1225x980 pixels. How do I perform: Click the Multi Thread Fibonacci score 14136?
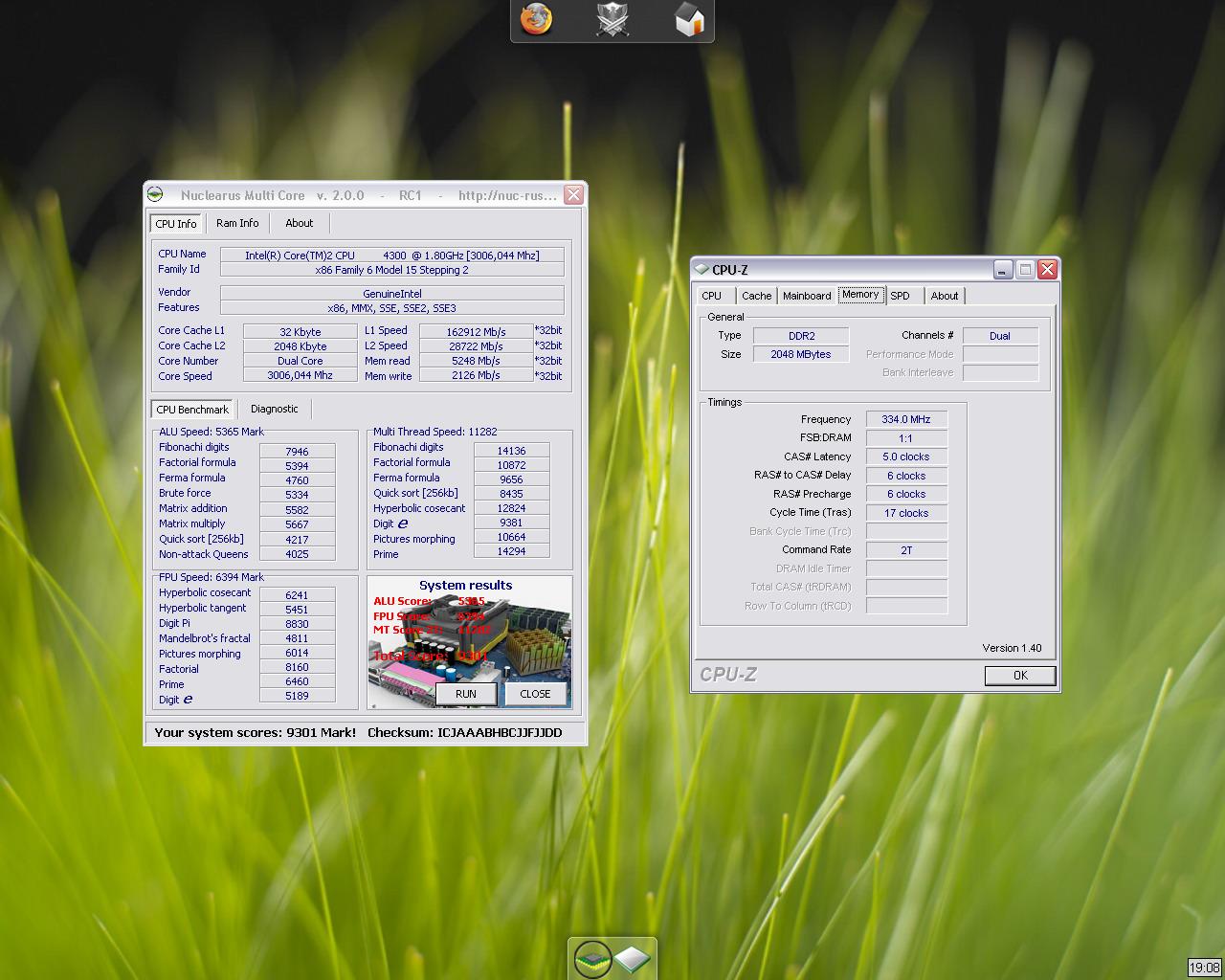point(512,451)
